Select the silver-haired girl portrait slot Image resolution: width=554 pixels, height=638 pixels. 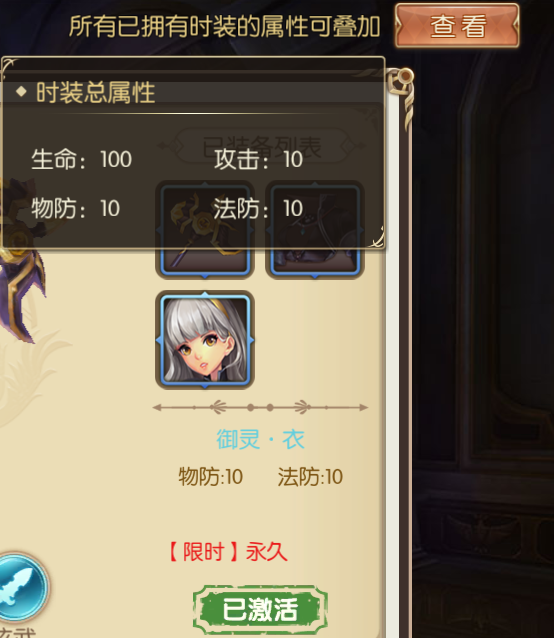(205, 340)
